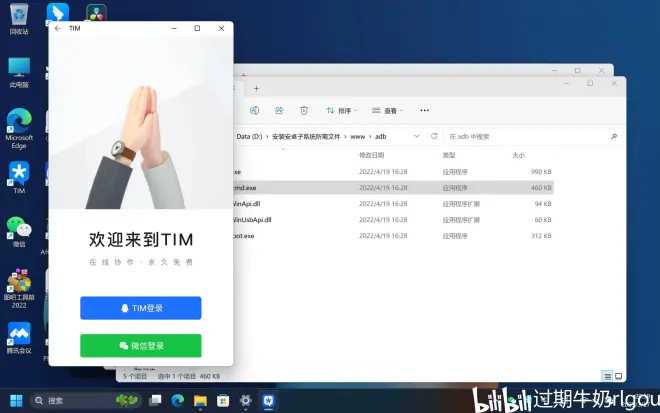660x413 pixels.
Task: Select the 此电脑 desktop icon
Action: click(x=19, y=72)
